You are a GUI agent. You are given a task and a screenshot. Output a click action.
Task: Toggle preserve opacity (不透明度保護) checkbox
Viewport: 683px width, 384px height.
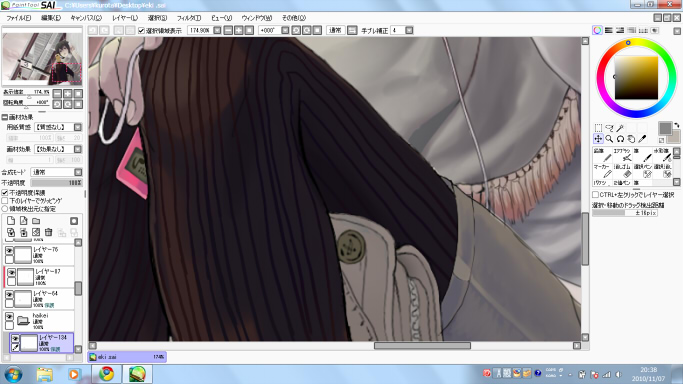point(5,192)
